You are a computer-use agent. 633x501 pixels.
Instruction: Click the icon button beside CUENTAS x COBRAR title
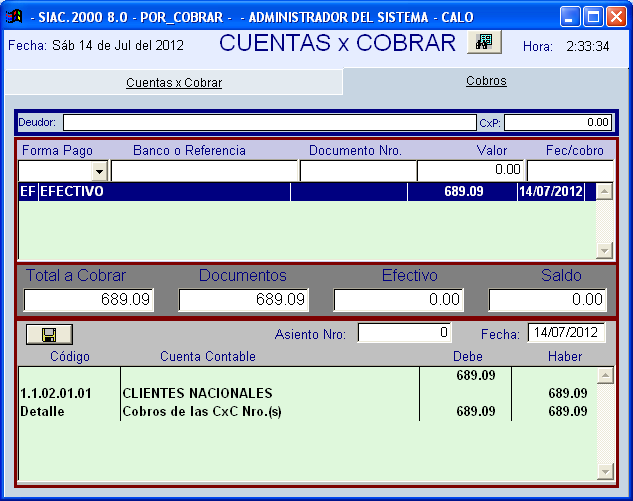coord(484,42)
